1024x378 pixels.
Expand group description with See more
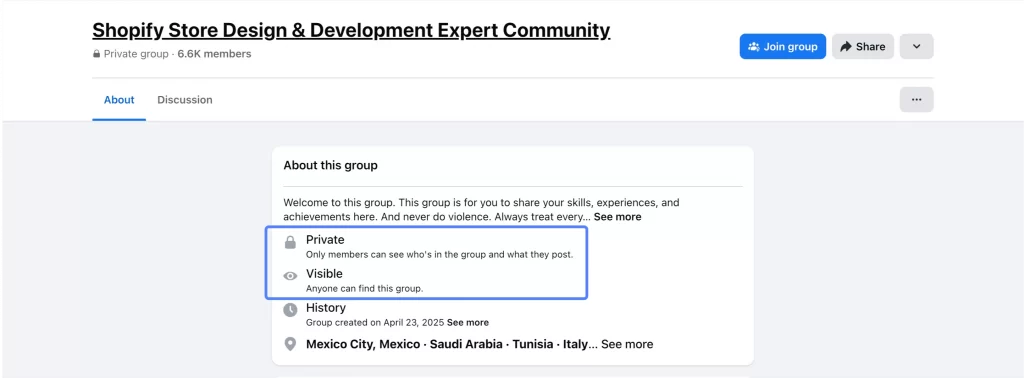point(617,217)
